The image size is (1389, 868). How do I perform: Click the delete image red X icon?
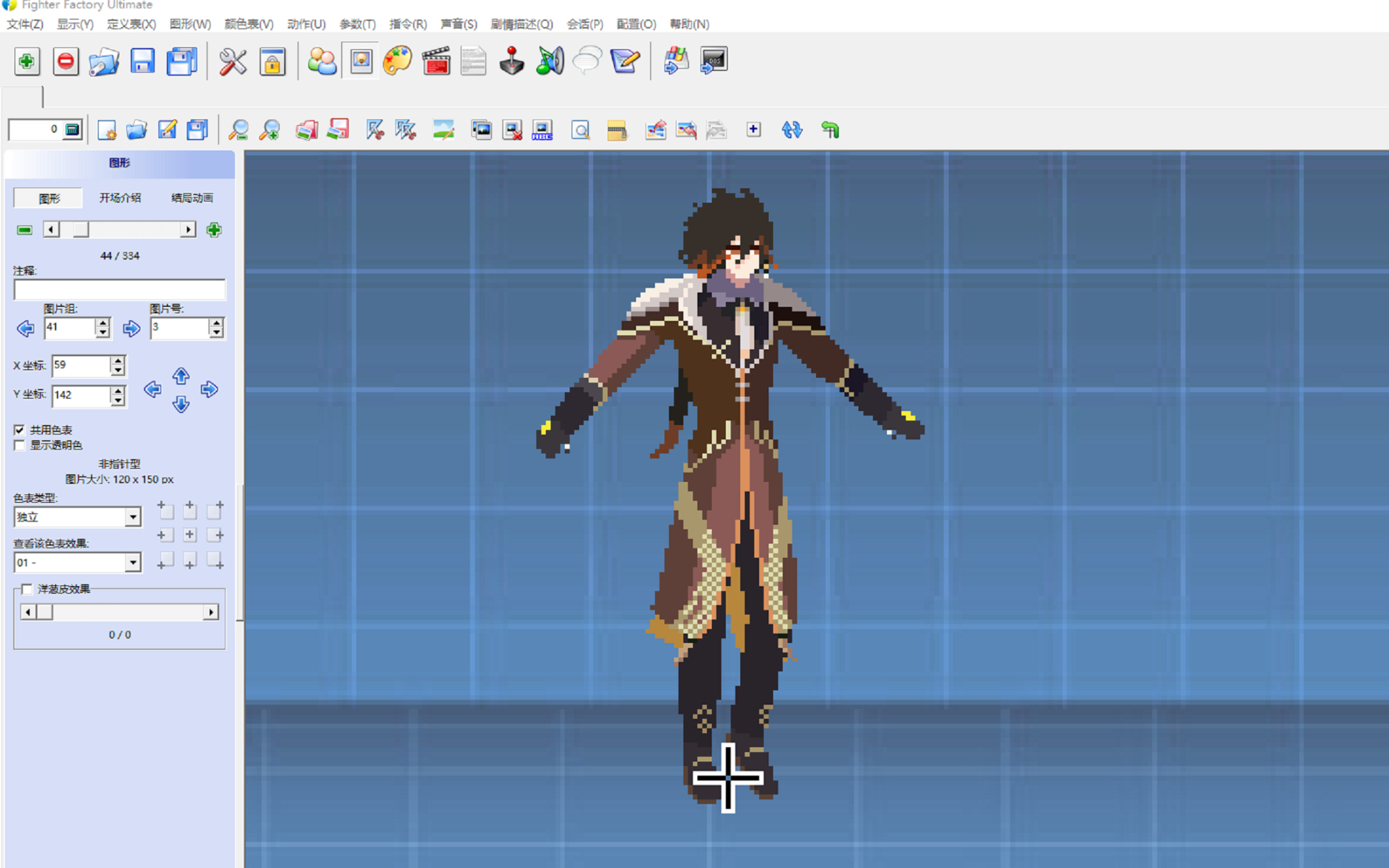click(x=512, y=130)
